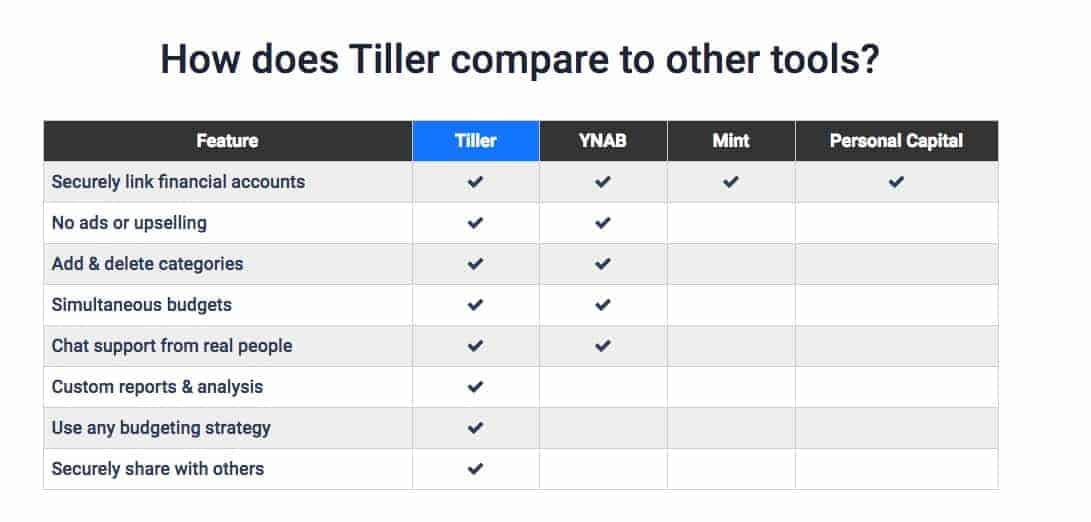
Task: Click the 'Custom reports & analysis' row label
Action: pyautogui.click(x=157, y=387)
